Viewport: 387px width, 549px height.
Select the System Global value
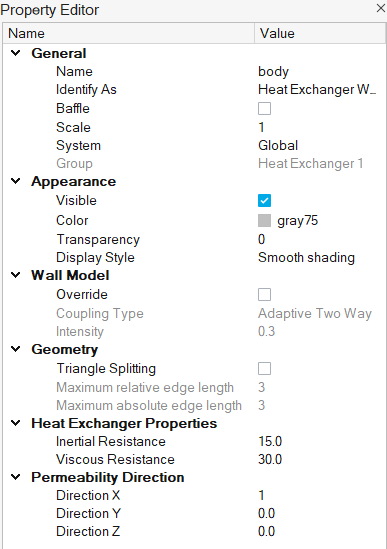coord(320,146)
